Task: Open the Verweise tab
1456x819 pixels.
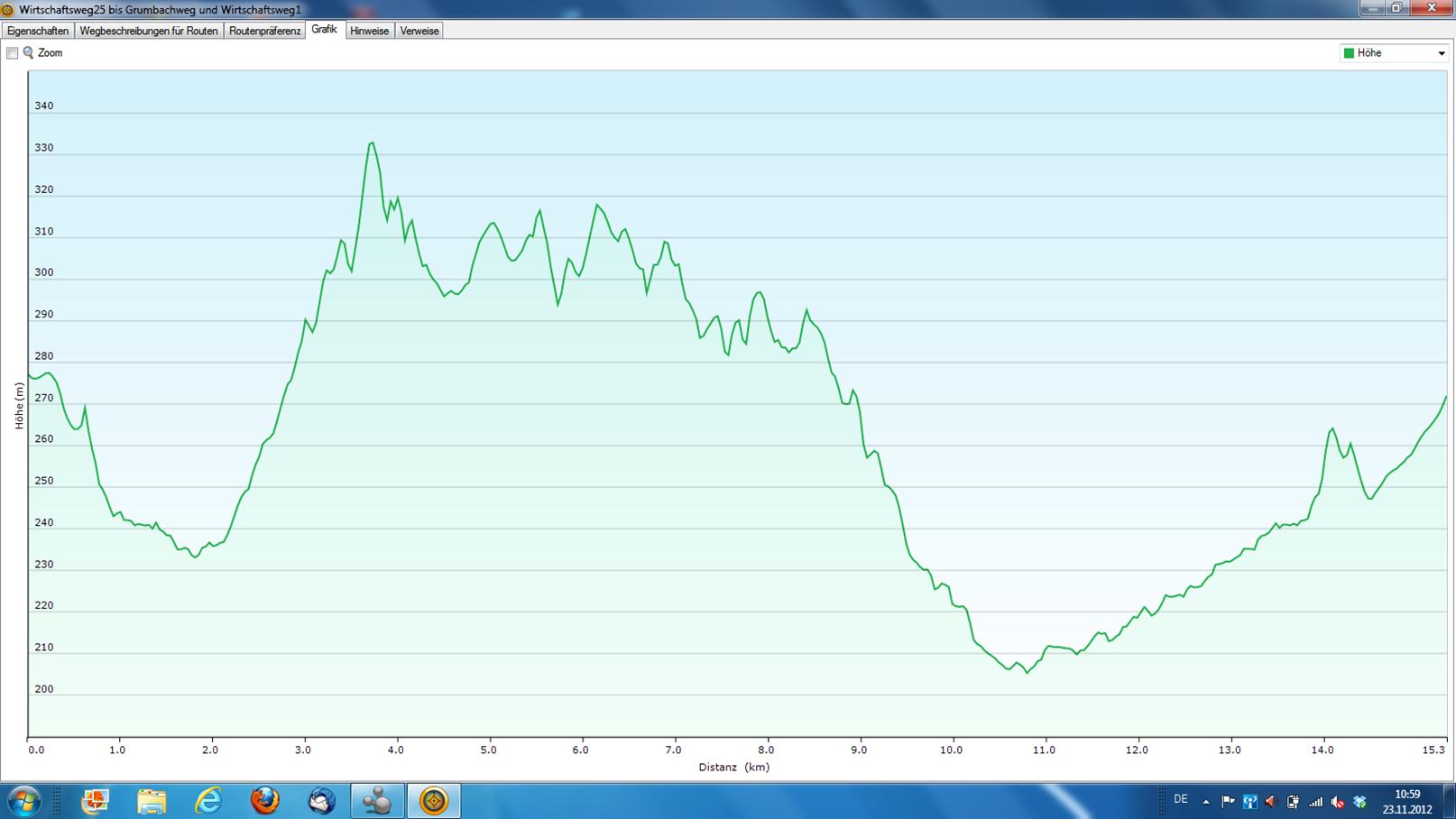Action: pos(419,31)
